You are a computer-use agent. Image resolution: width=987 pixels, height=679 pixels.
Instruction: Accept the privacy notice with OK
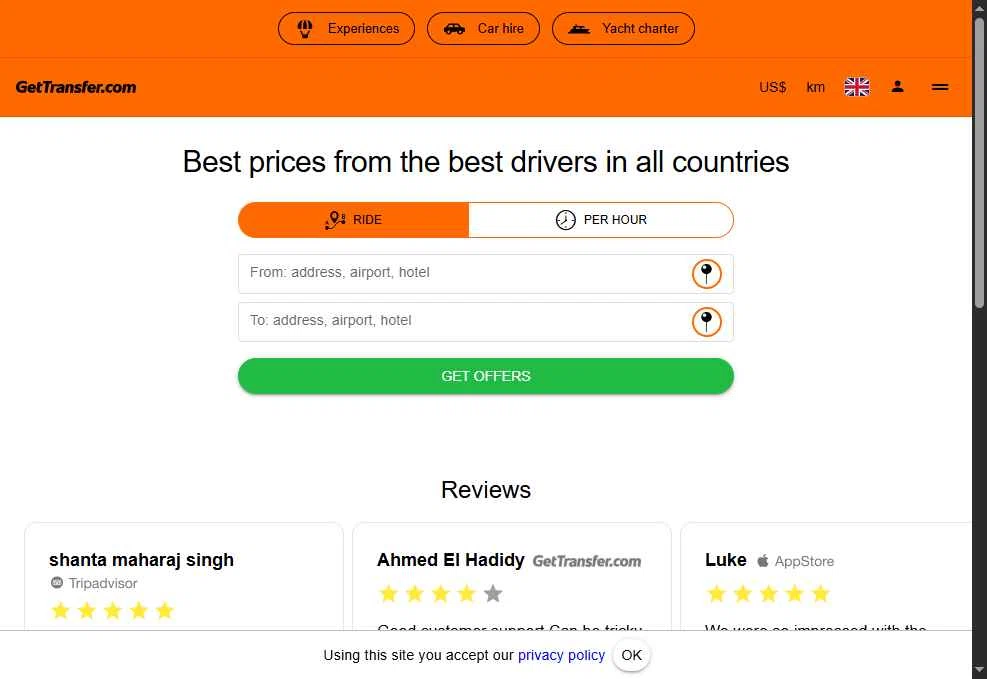631,655
